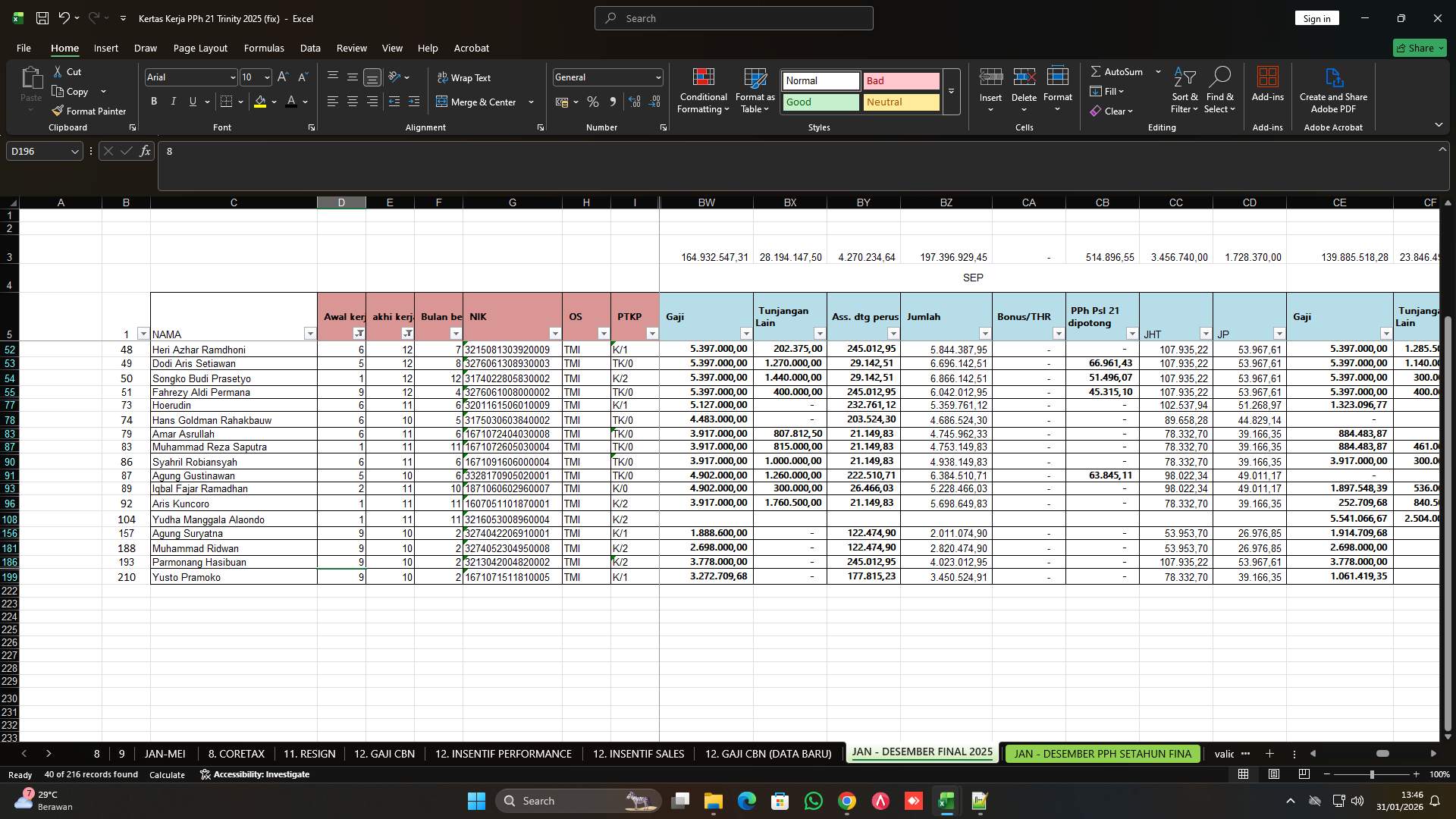Select the Format Painter tool
Image resolution: width=1456 pixels, height=819 pixels.
[x=89, y=111]
